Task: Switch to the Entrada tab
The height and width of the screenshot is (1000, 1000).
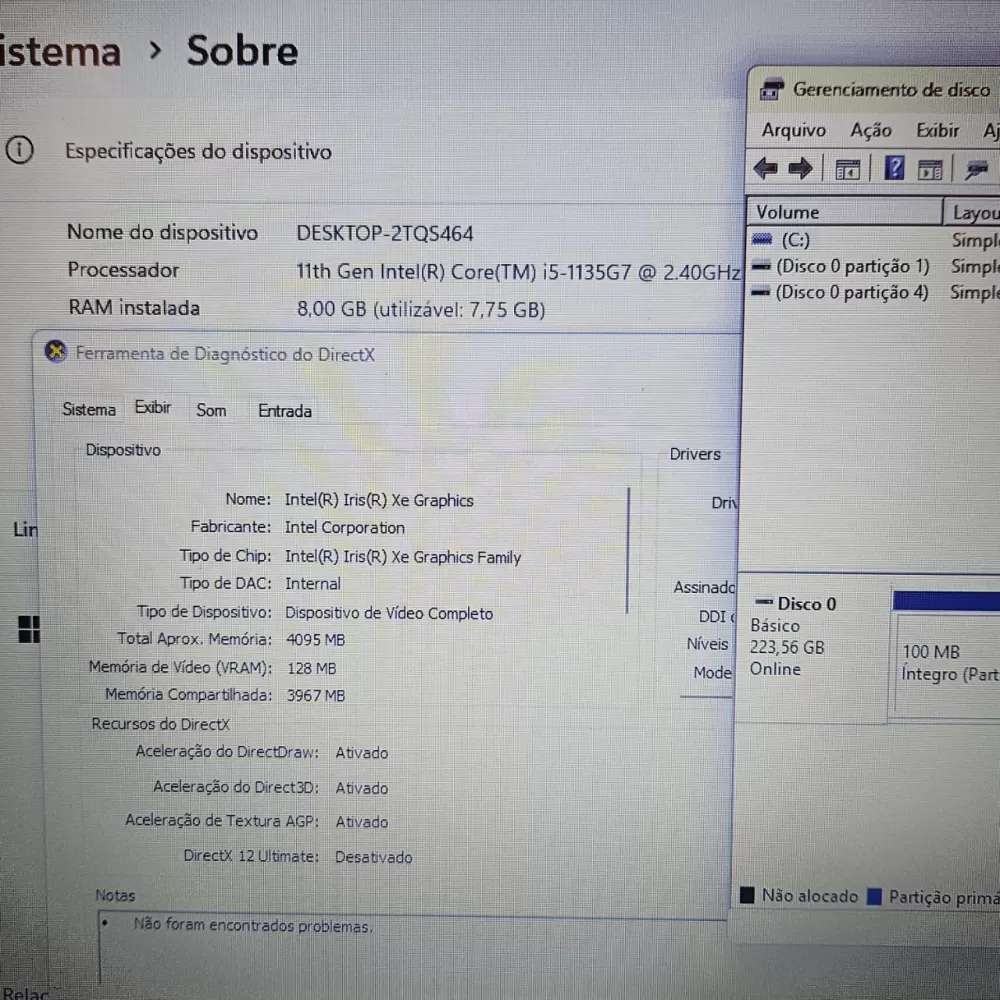Action: point(285,411)
